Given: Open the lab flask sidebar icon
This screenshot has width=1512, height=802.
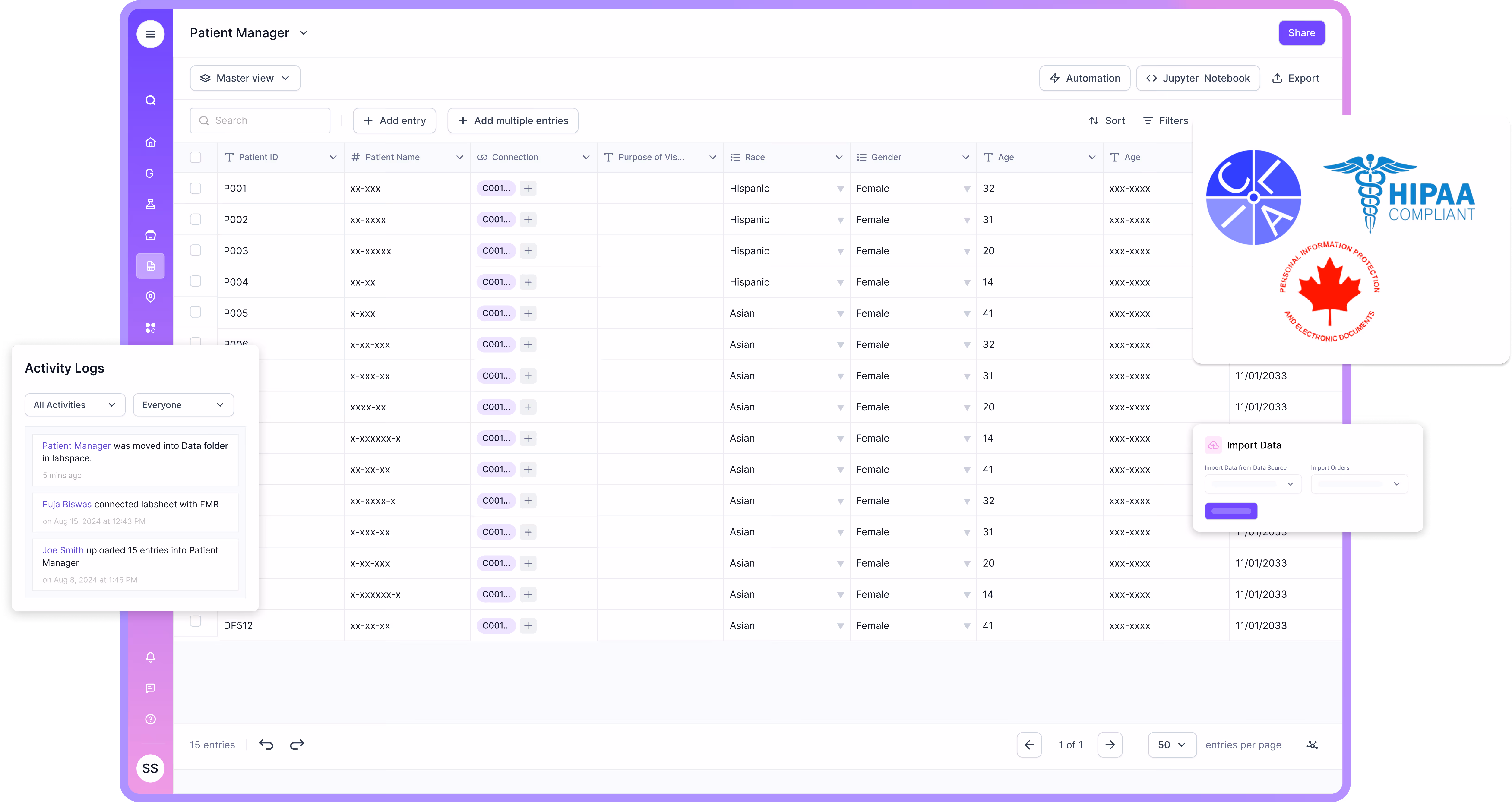Looking at the screenshot, I should 150,204.
